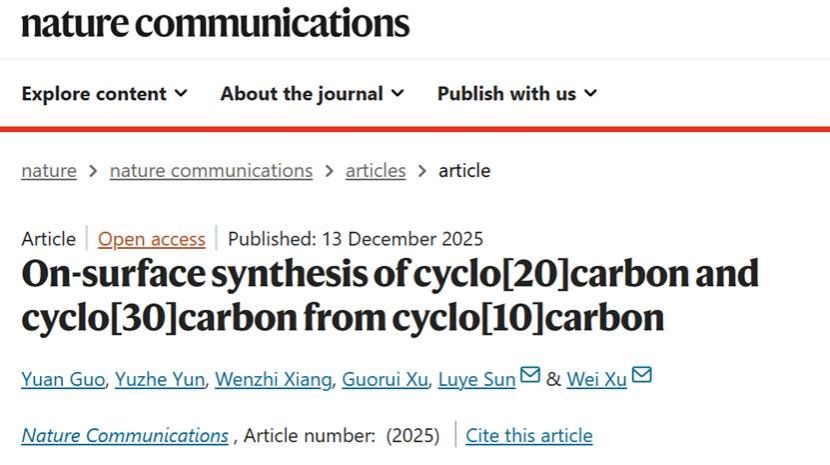Open nature communications breadcrumb link
The height and width of the screenshot is (465, 830).
(211, 170)
